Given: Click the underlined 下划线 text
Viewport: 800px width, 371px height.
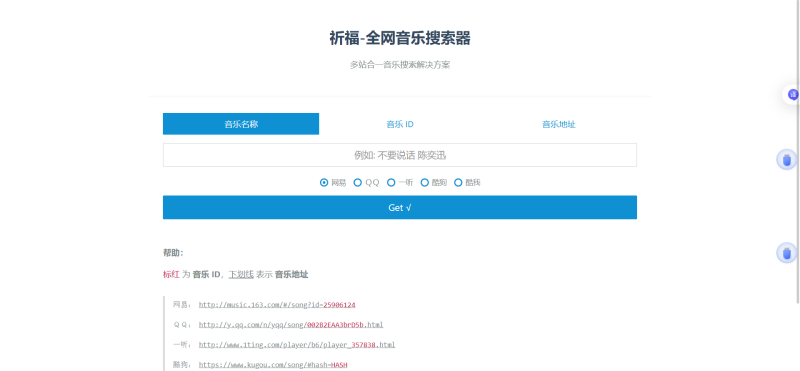Looking at the screenshot, I should (x=241, y=275).
